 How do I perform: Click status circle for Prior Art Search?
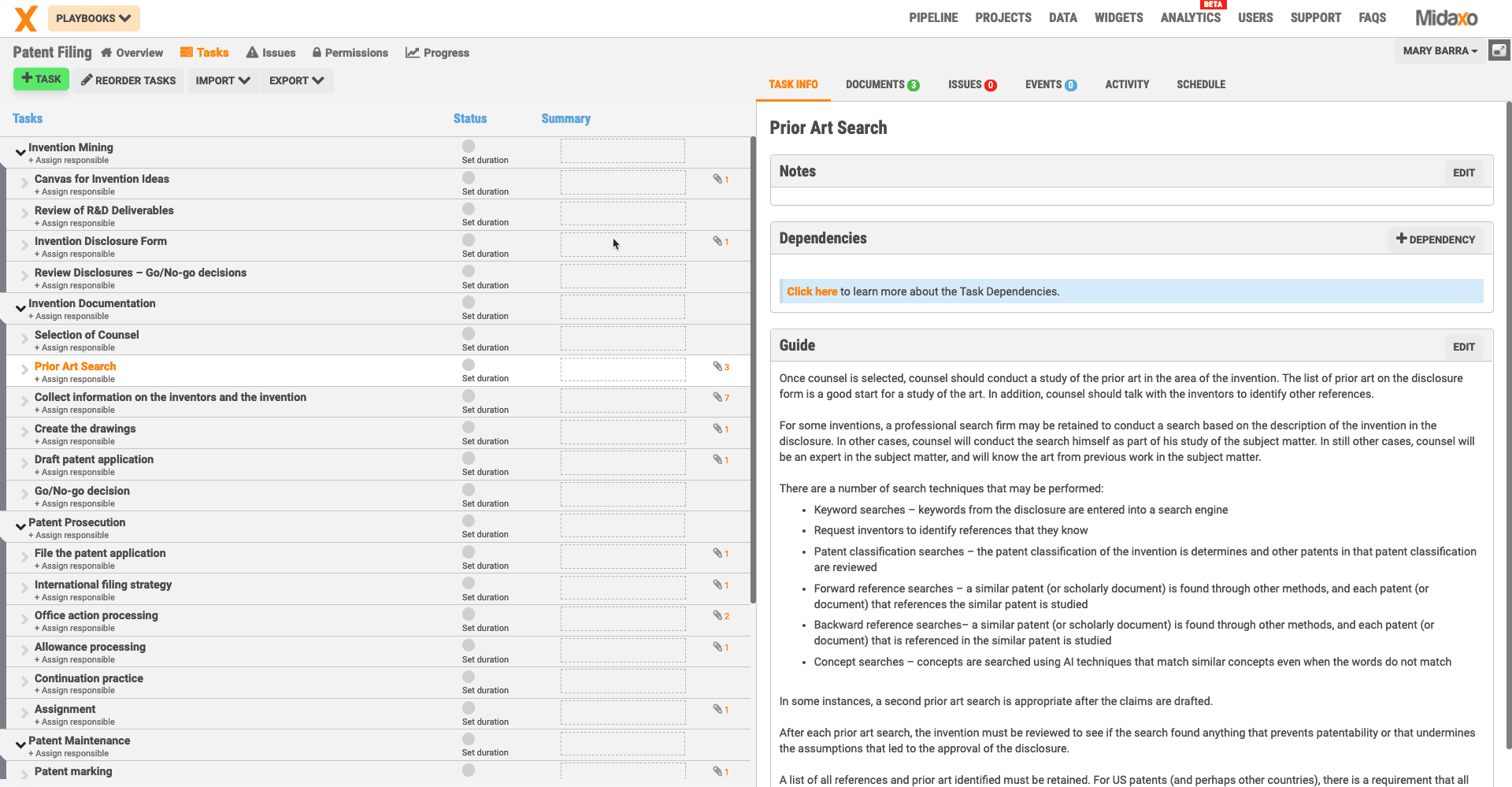click(x=469, y=365)
